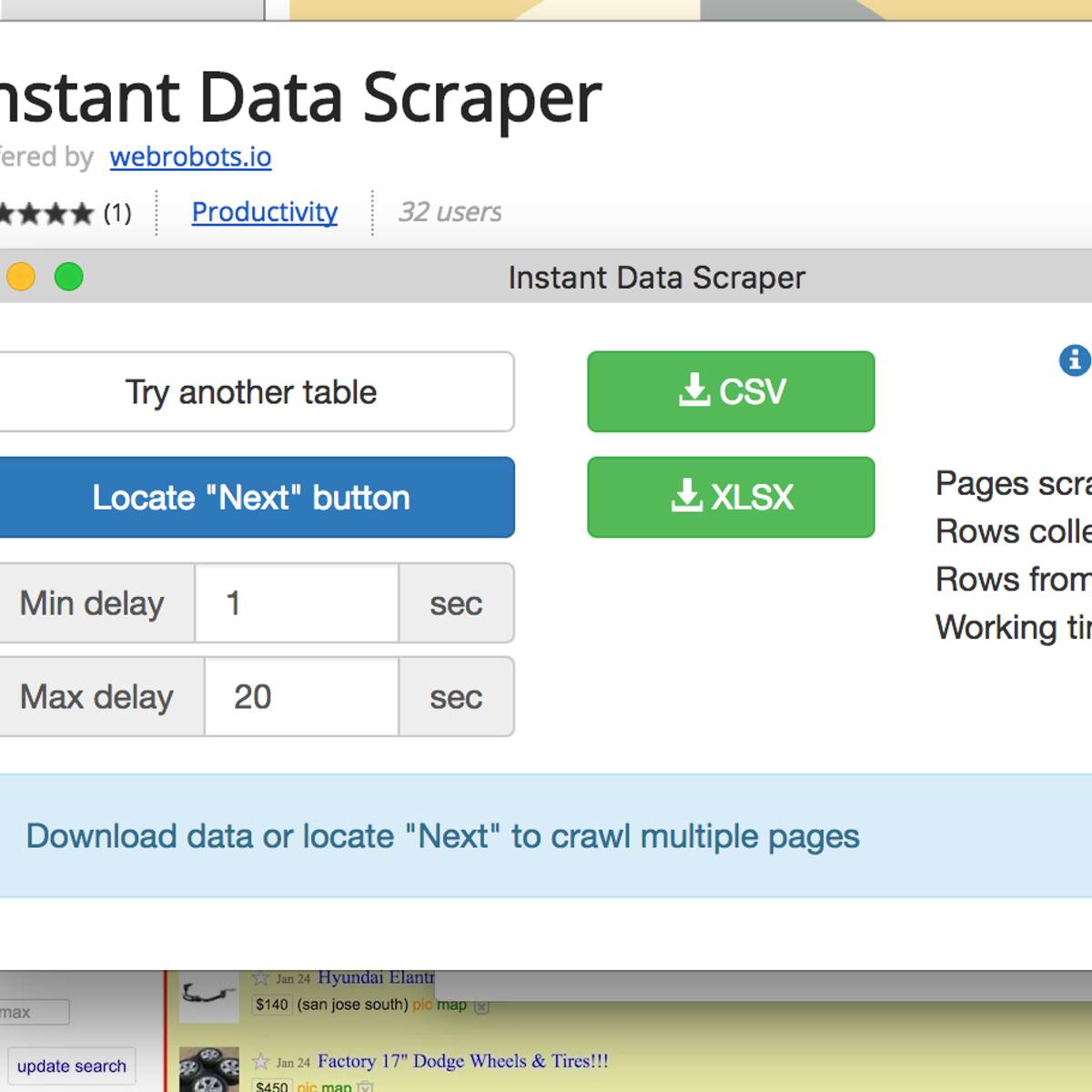The width and height of the screenshot is (1092, 1092).
Task: Download data as CSV
Action: (731, 391)
